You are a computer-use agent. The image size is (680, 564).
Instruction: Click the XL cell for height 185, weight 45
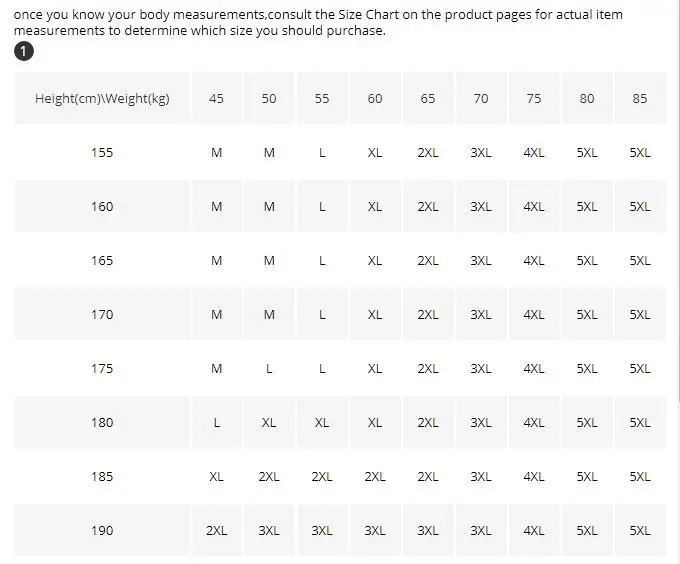point(216,477)
